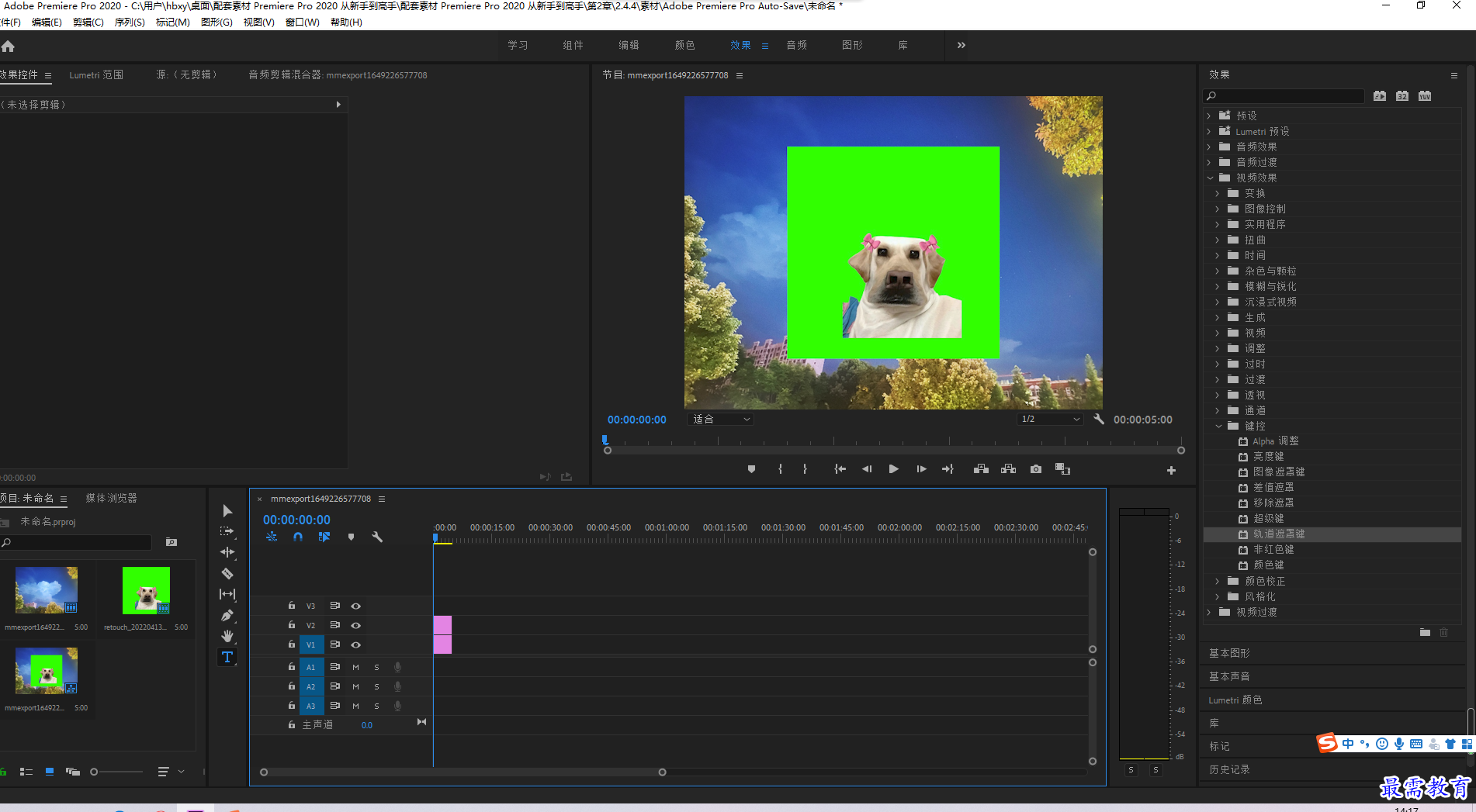Toggle linked selection in timeline
Image resolution: width=1476 pixels, height=812 pixels.
(x=324, y=537)
